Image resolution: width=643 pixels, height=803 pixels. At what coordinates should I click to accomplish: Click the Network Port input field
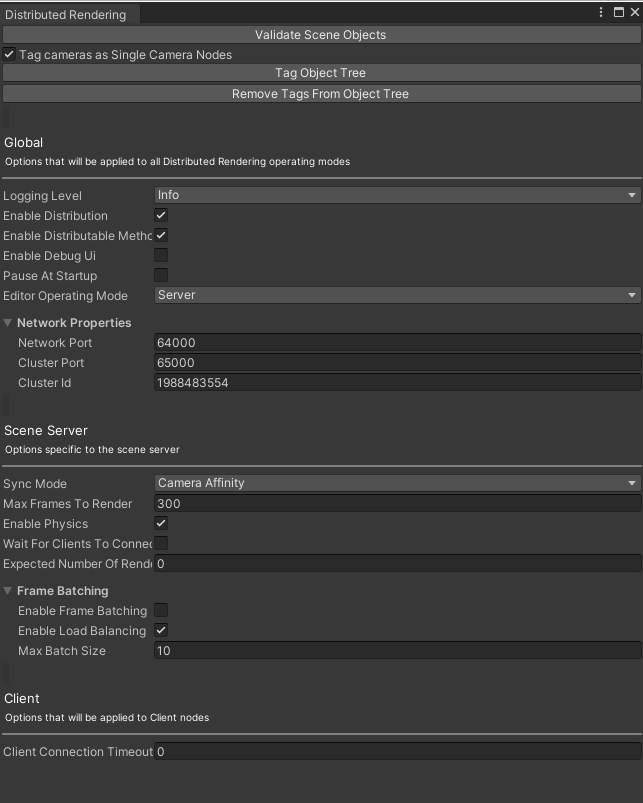[397, 343]
